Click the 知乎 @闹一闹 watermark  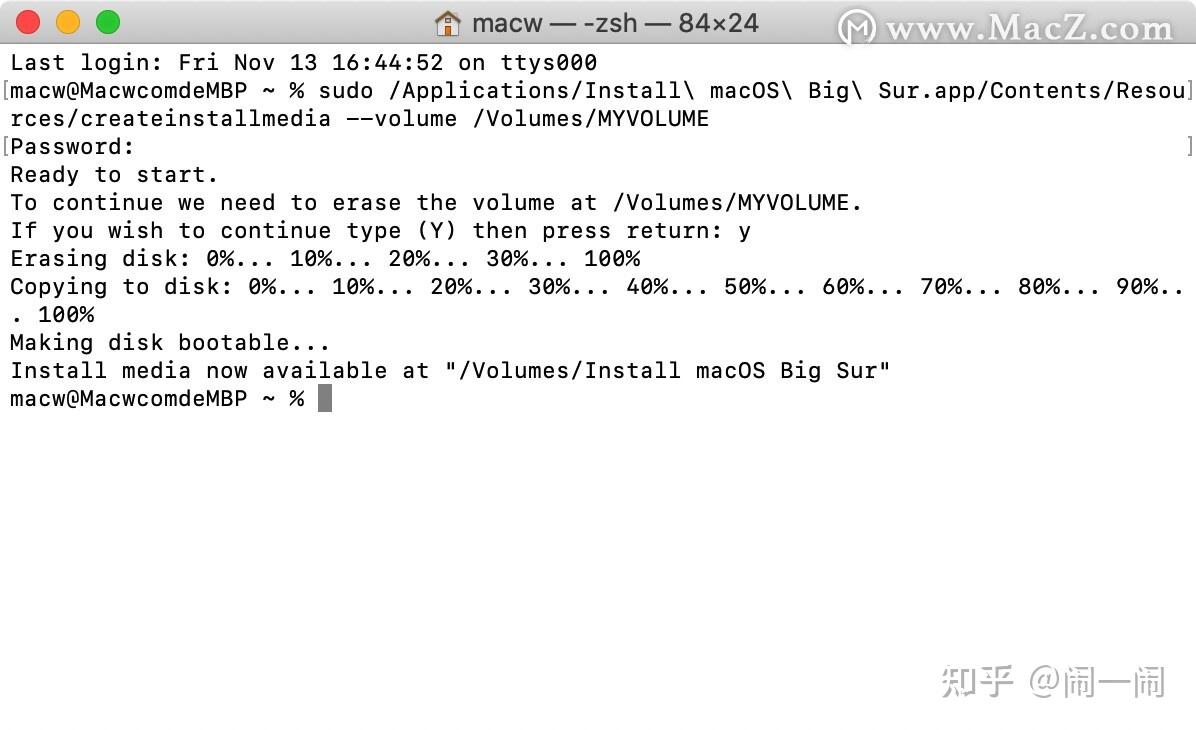coord(1053,681)
